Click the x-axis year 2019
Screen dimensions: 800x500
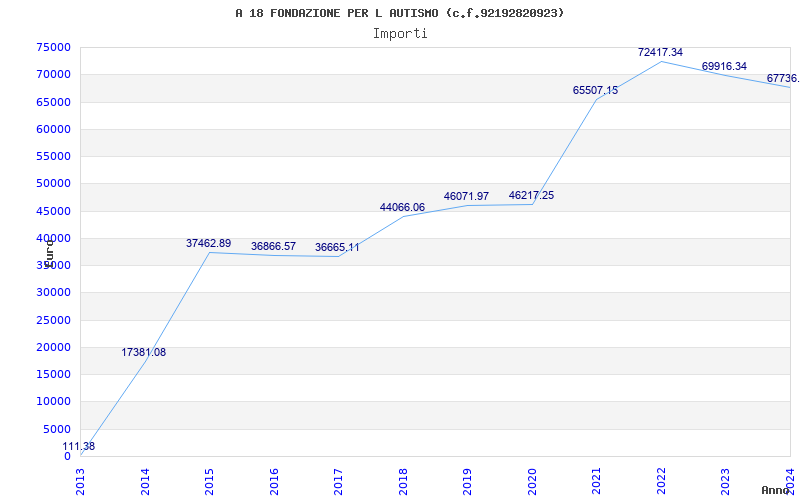[x=468, y=482]
